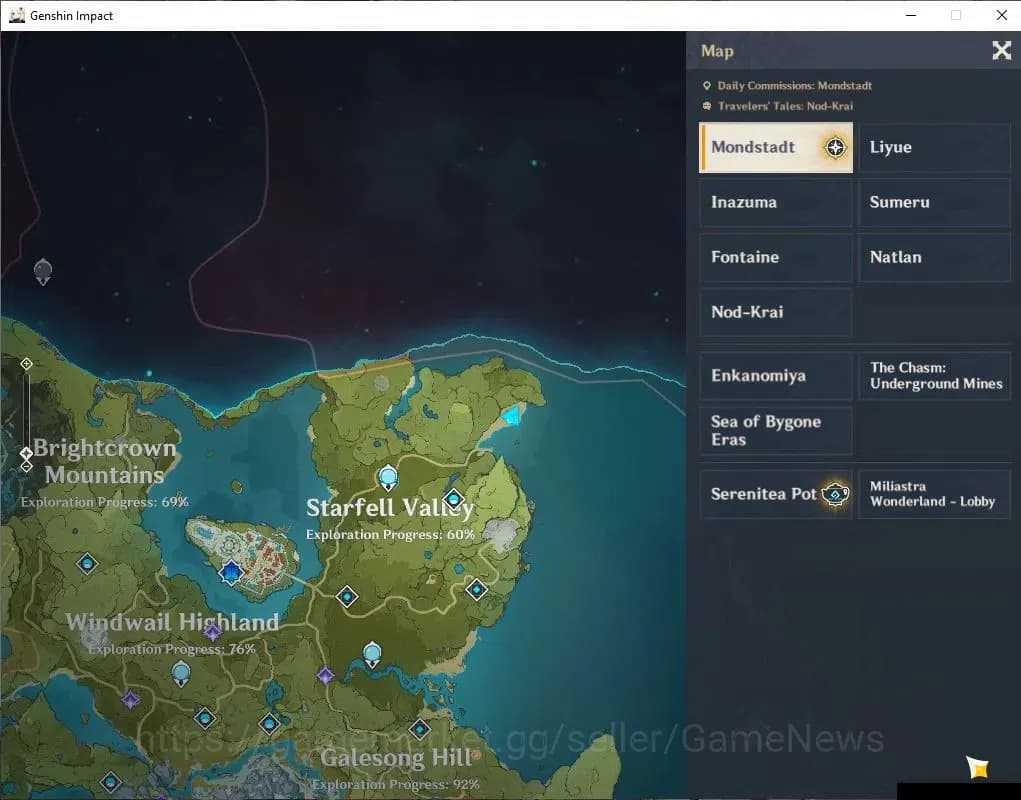
Task: Click the waypoint beside the small lake near Galesong
Action: pyautogui.click(x=270, y=723)
